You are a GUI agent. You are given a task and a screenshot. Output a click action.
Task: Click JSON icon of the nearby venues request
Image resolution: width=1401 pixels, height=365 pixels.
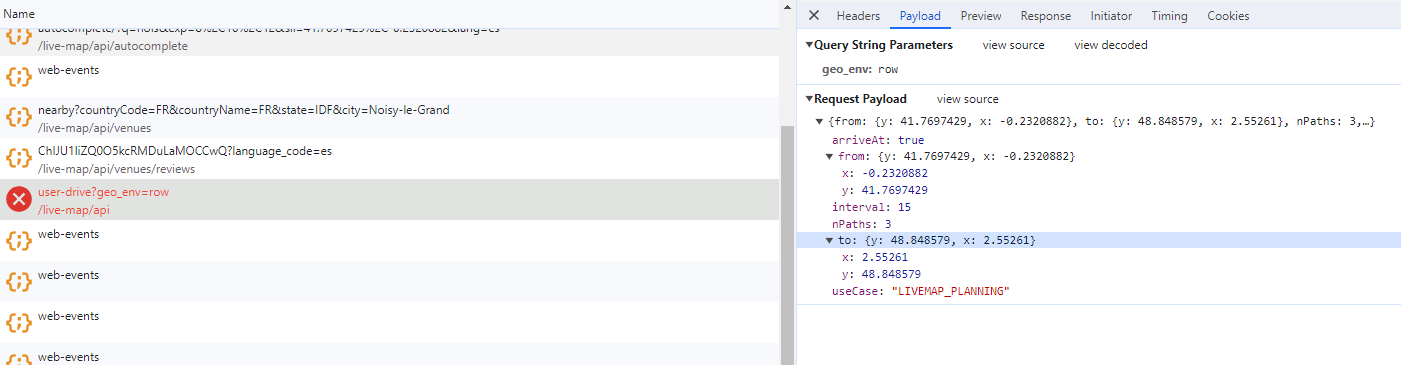(x=19, y=118)
